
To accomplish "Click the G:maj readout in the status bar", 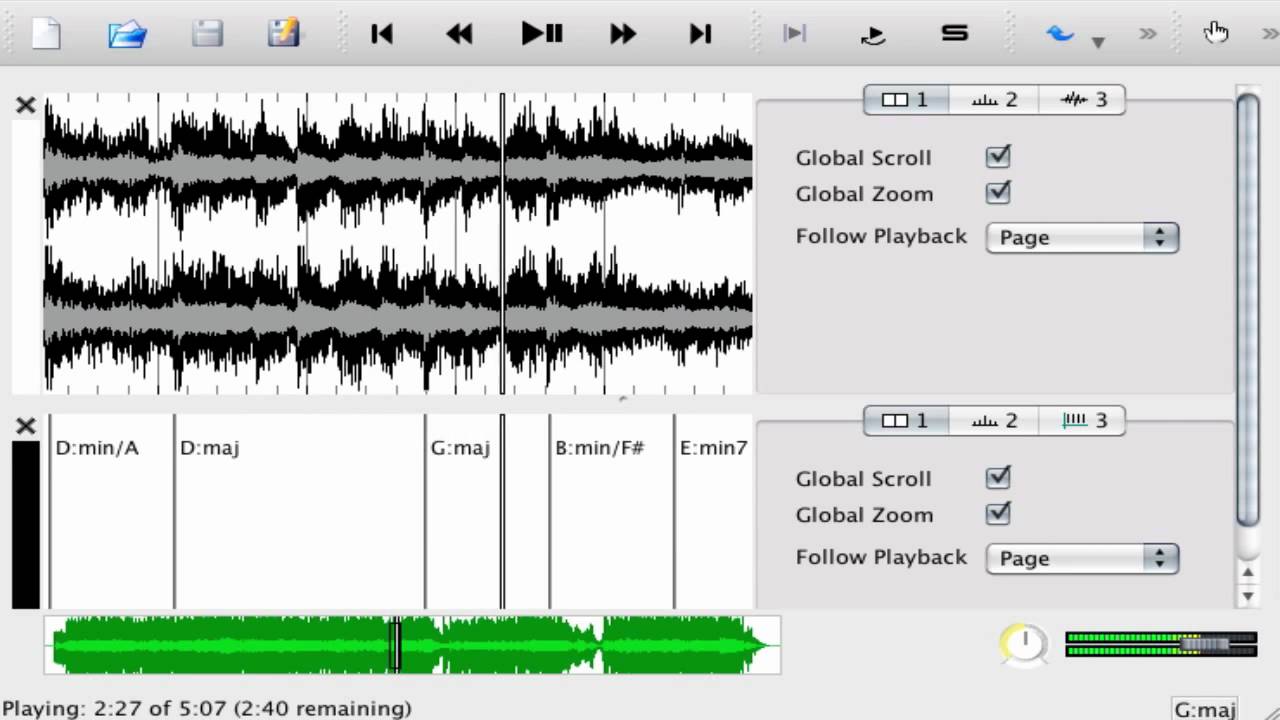I will [x=1205, y=709].
